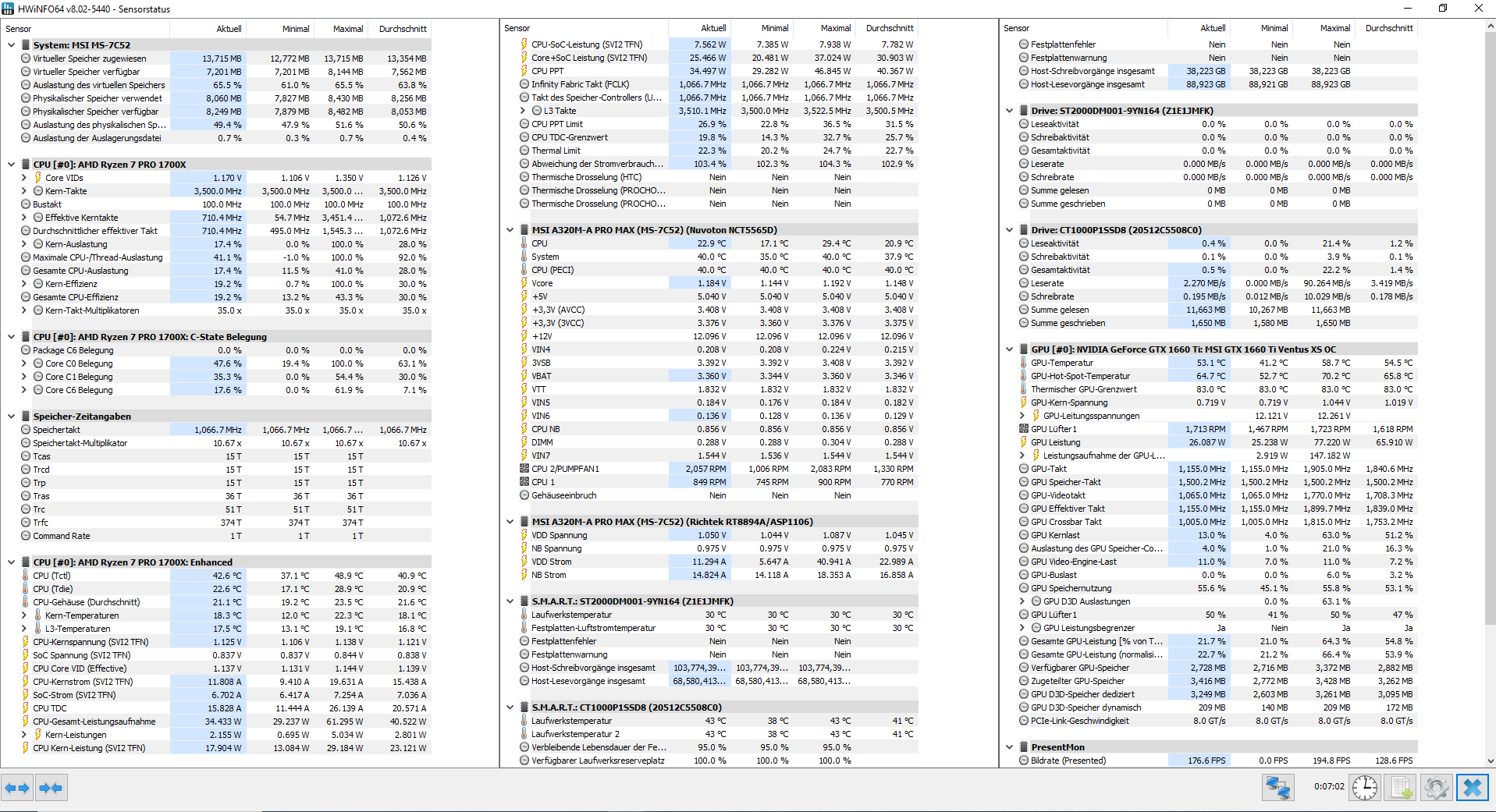Click the icon beside Virtueller Speicher zugewiesen
This screenshot has height=812, width=1496.
[26, 59]
